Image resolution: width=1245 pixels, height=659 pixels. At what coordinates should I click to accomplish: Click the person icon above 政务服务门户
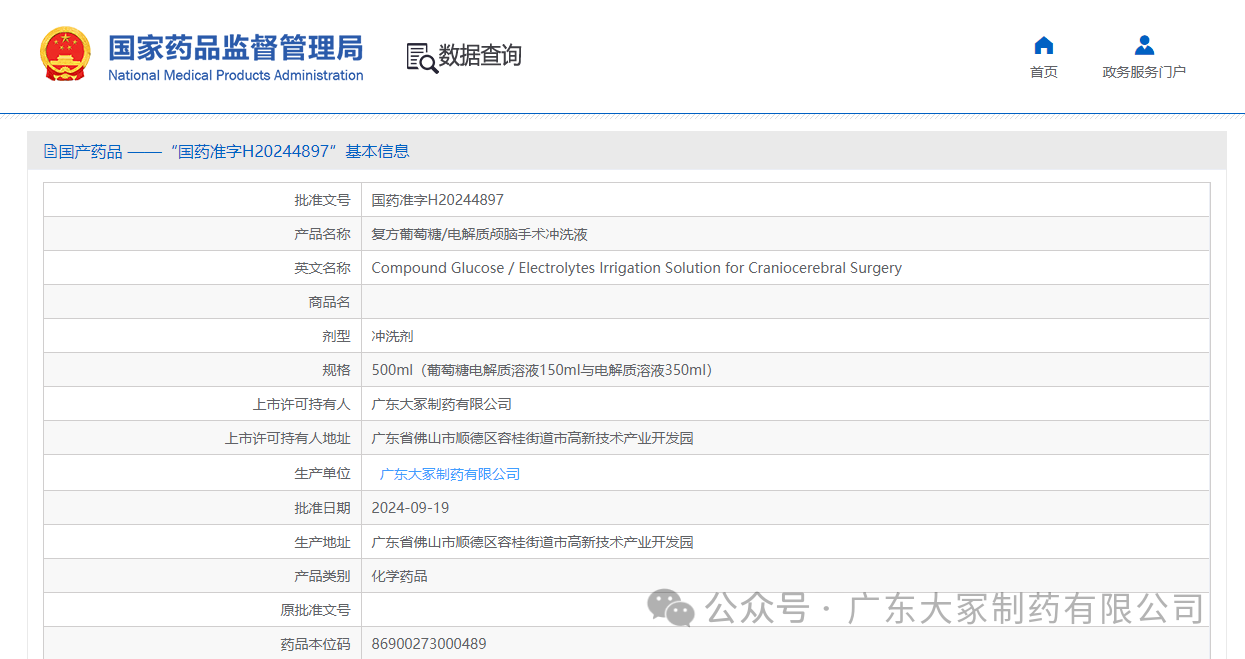1144,46
